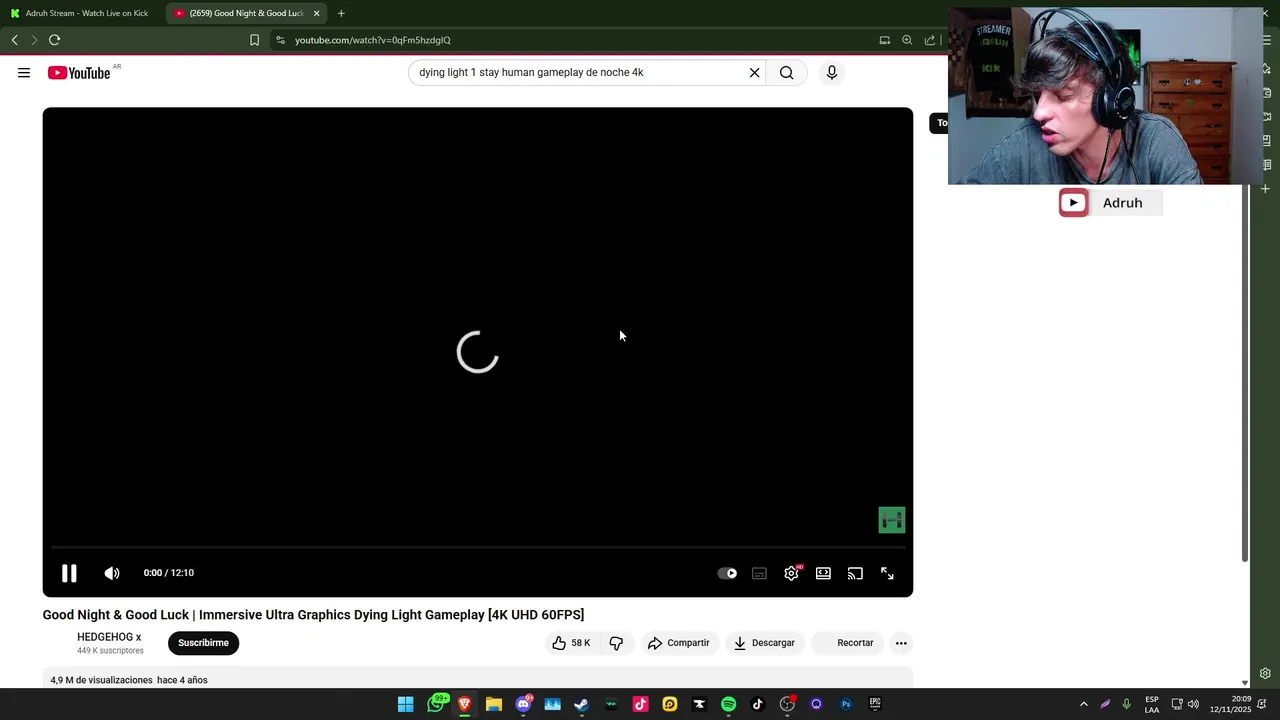1280x720 pixels.
Task: Add a sidebar item with plus icon
Action: [1265, 189]
